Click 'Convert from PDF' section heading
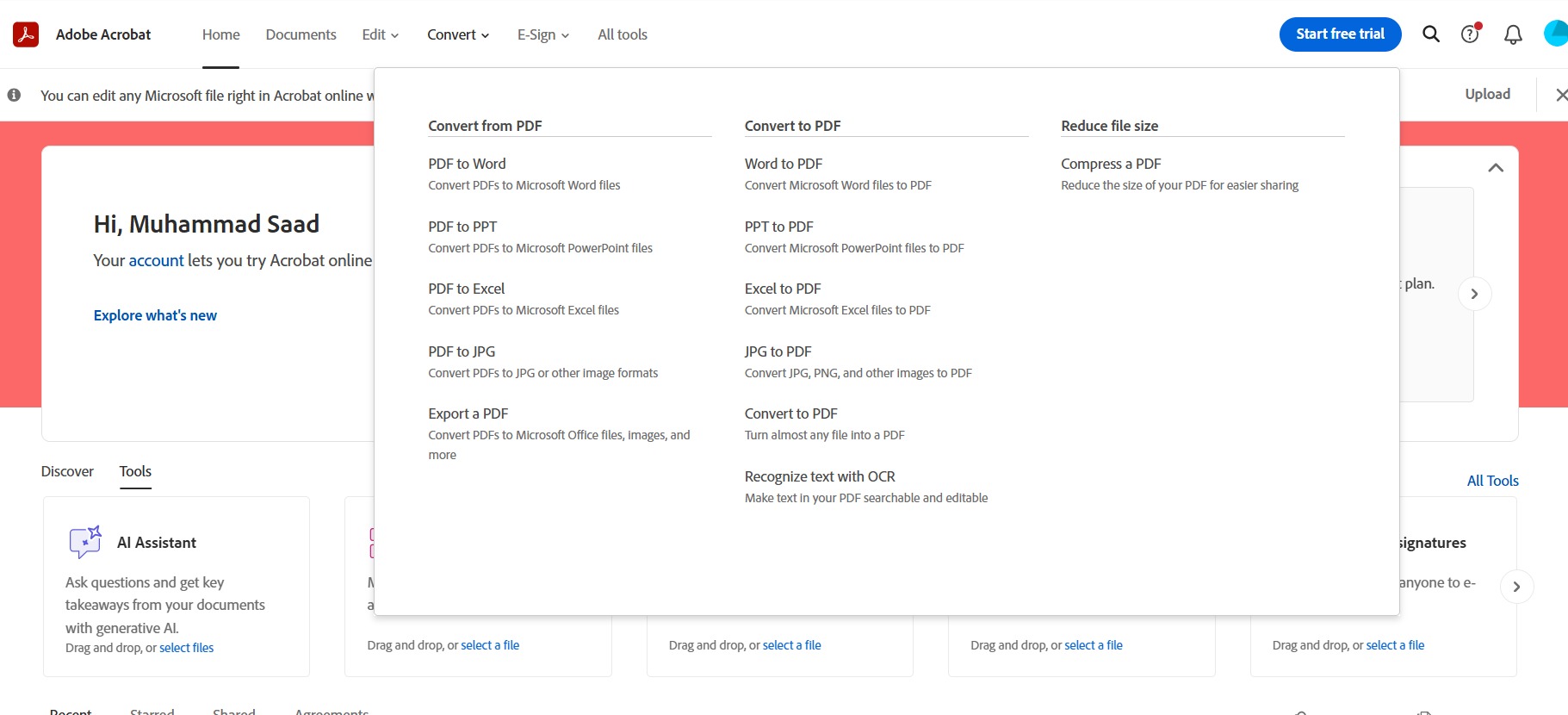Image resolution: width=1568 pixels, height=715 pixels. coord(485,126)
